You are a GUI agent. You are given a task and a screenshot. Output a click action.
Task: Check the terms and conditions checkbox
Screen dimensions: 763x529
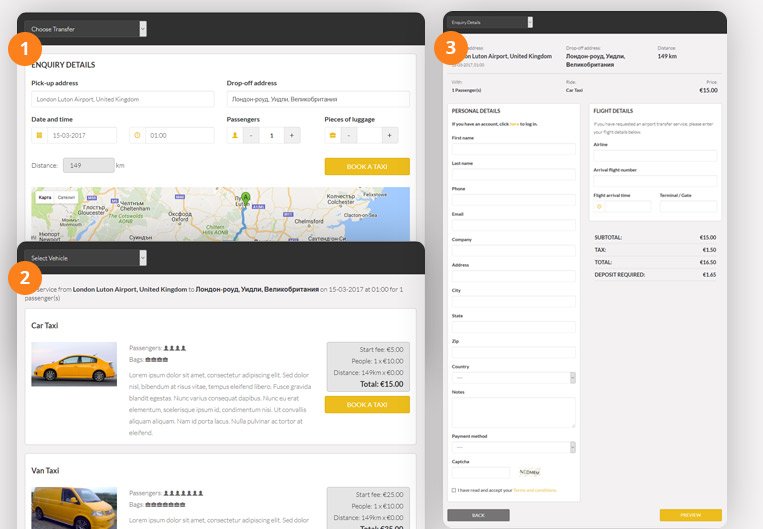tap(454, 490)
